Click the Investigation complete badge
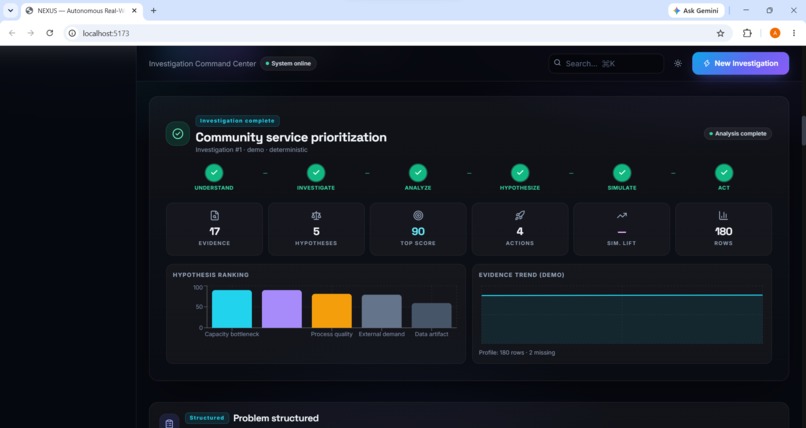This screenshot has height=428, width=806. (x=237, y=121)
